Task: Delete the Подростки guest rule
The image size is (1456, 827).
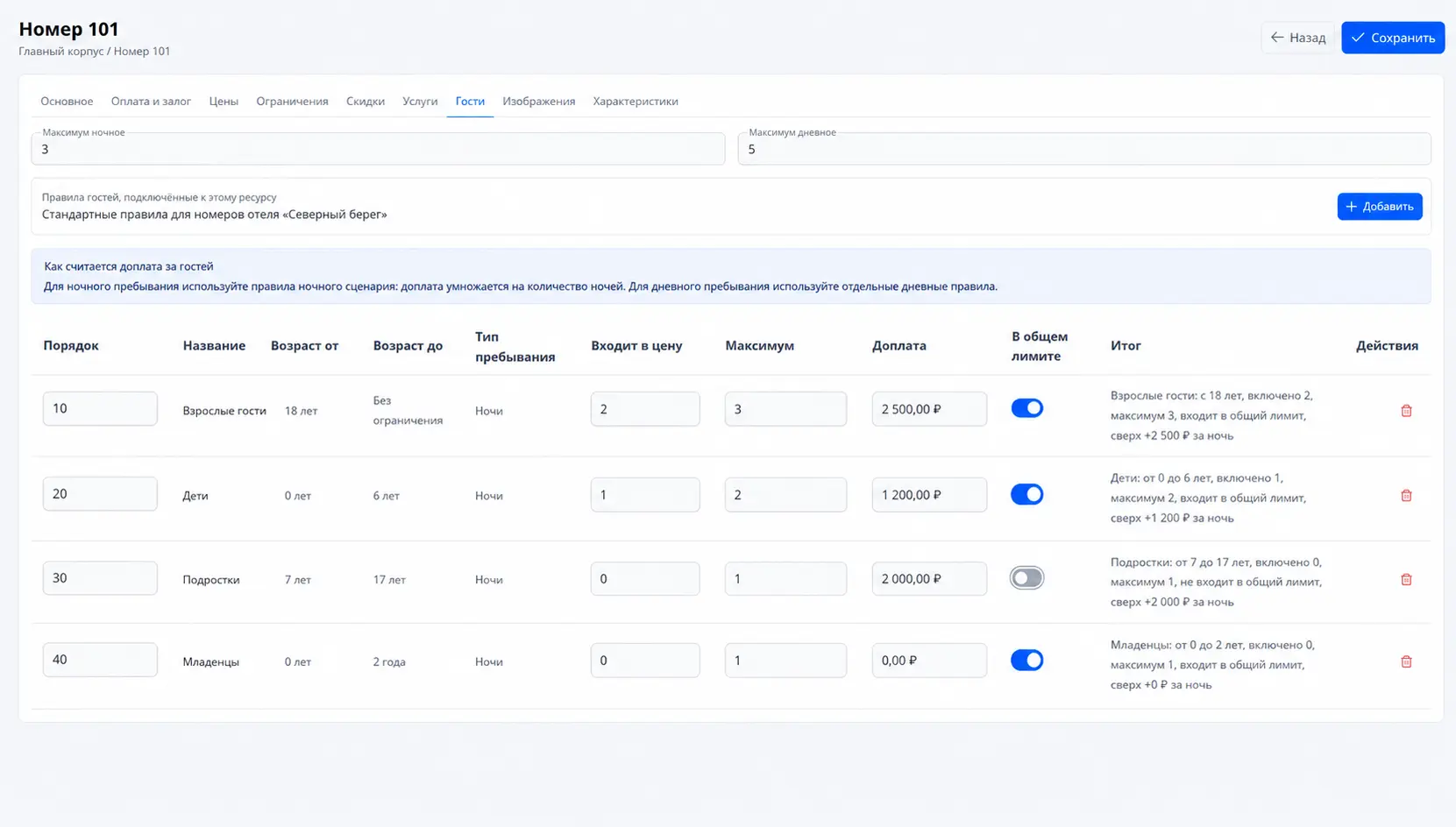Action: point(1406,580)
